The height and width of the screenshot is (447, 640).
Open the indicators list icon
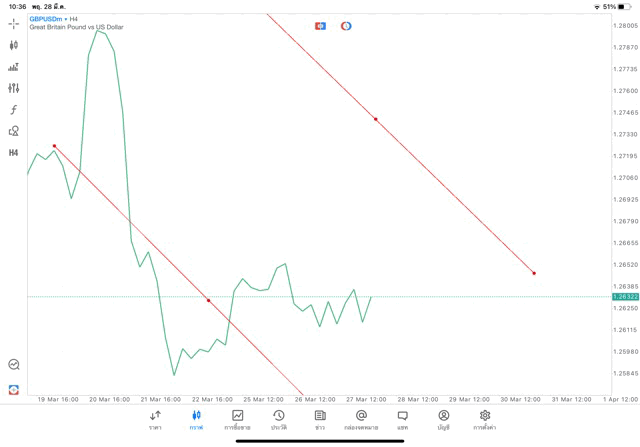tap(13, 67)
